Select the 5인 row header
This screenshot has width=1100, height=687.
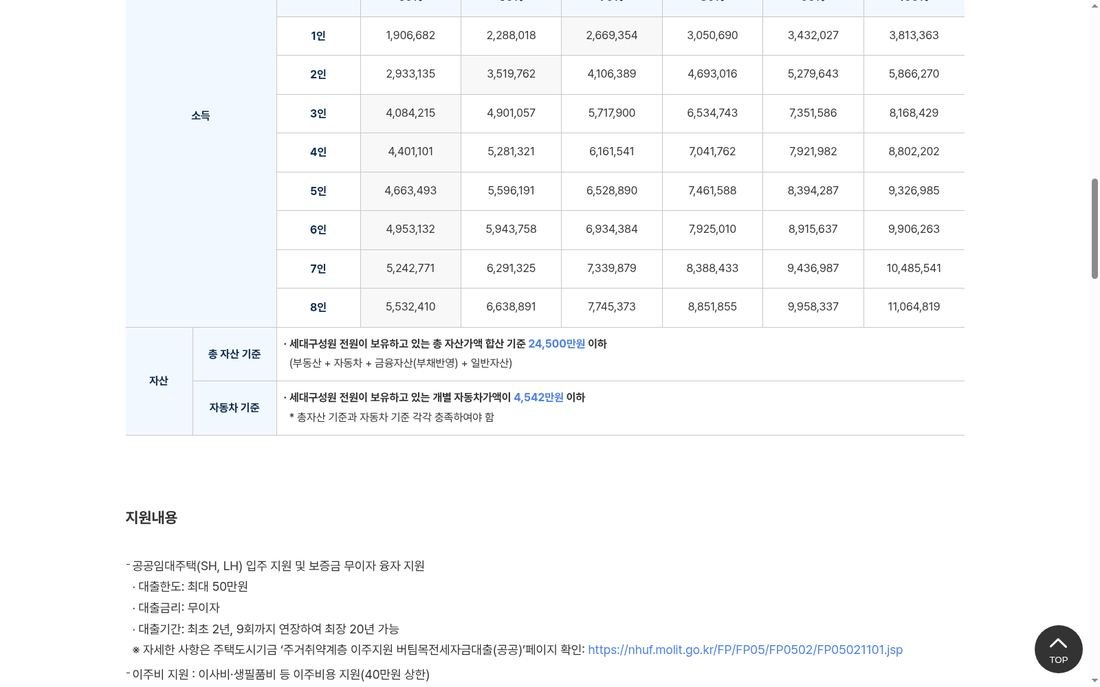click(x=318, y=191)
